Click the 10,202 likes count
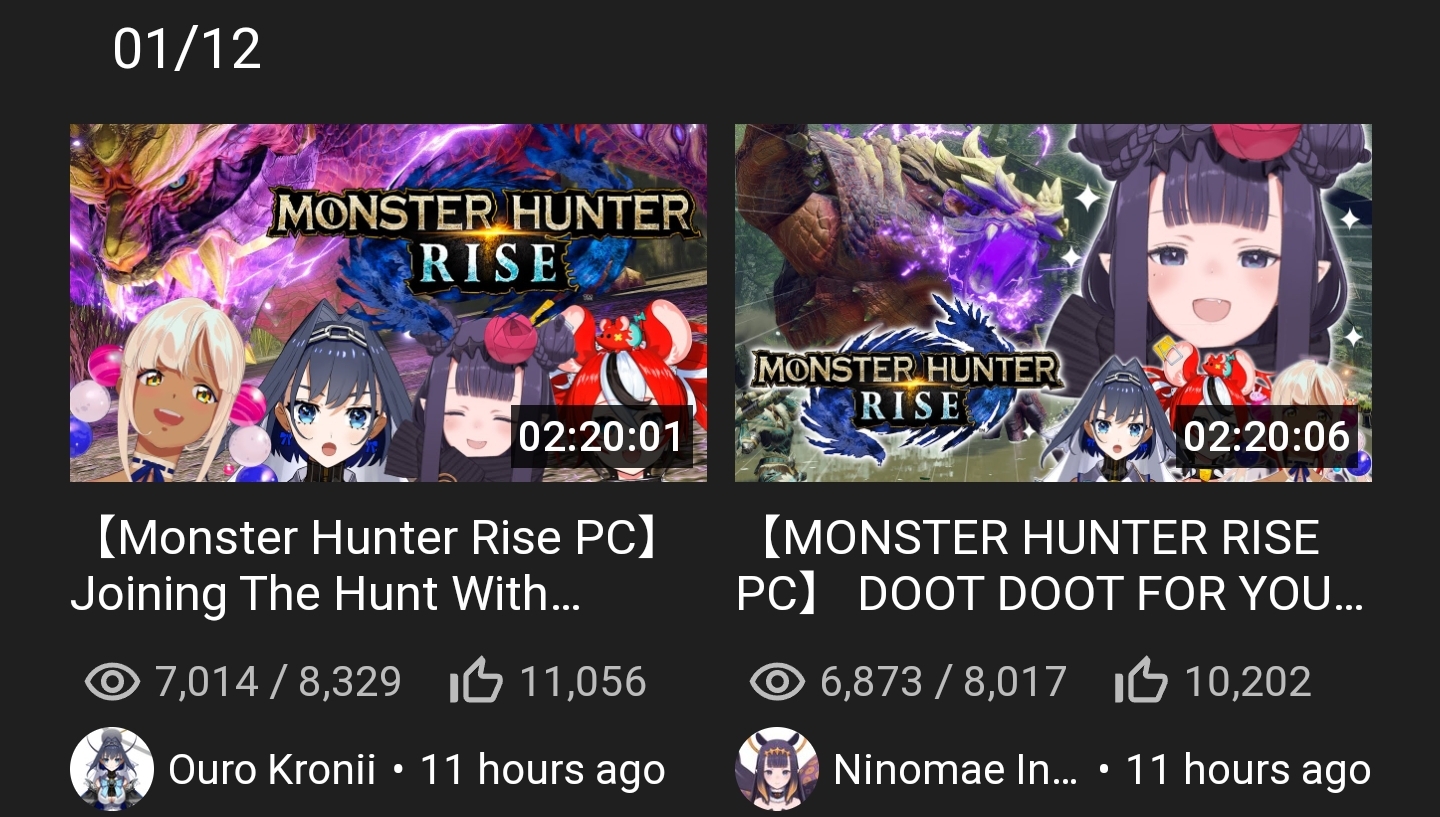1440x817 pixels. pos(1248,682)
